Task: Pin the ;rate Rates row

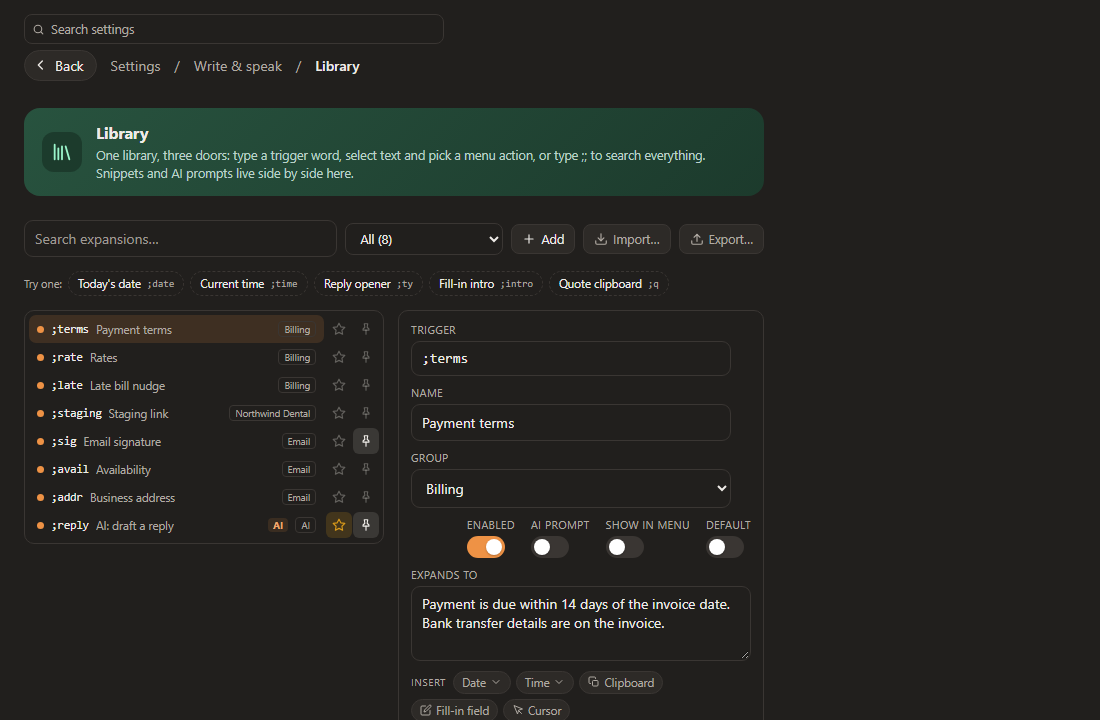Action: click(x=365, y=357)
